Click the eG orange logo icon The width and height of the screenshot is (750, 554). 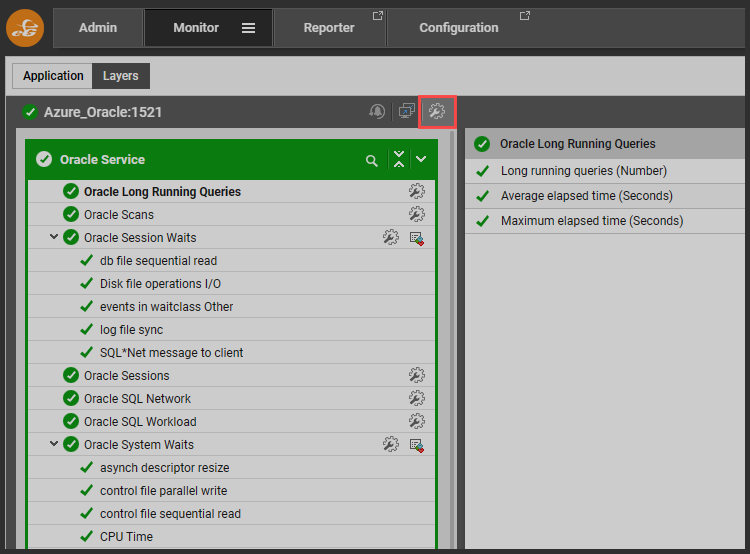tap(25, 28)
